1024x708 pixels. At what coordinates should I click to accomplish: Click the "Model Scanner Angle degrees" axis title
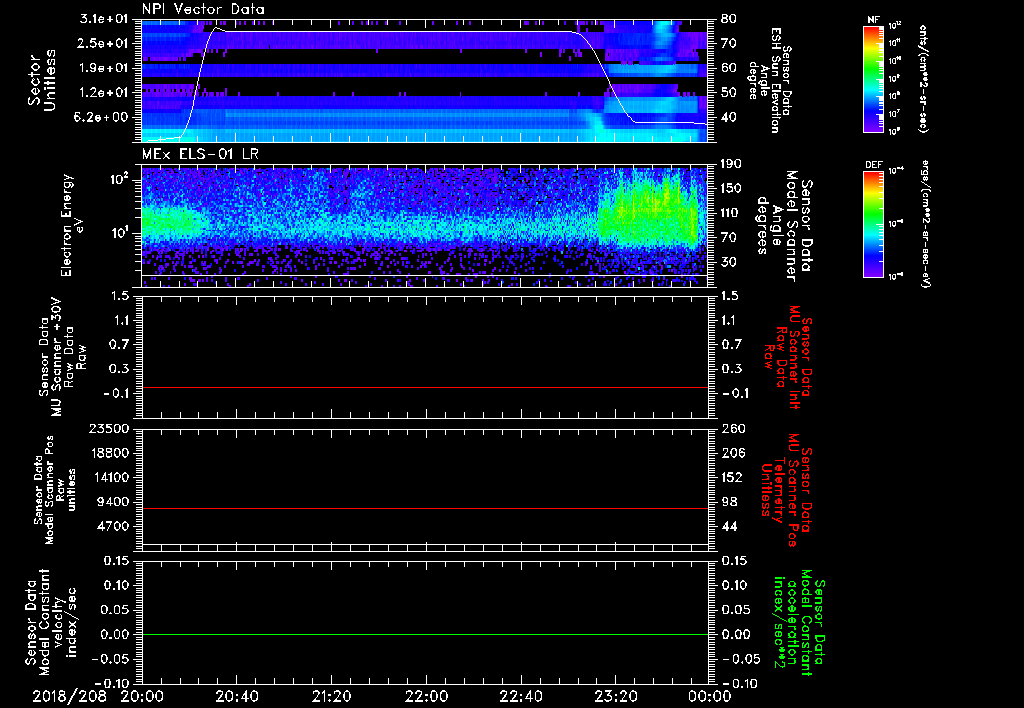coord(784,226)
